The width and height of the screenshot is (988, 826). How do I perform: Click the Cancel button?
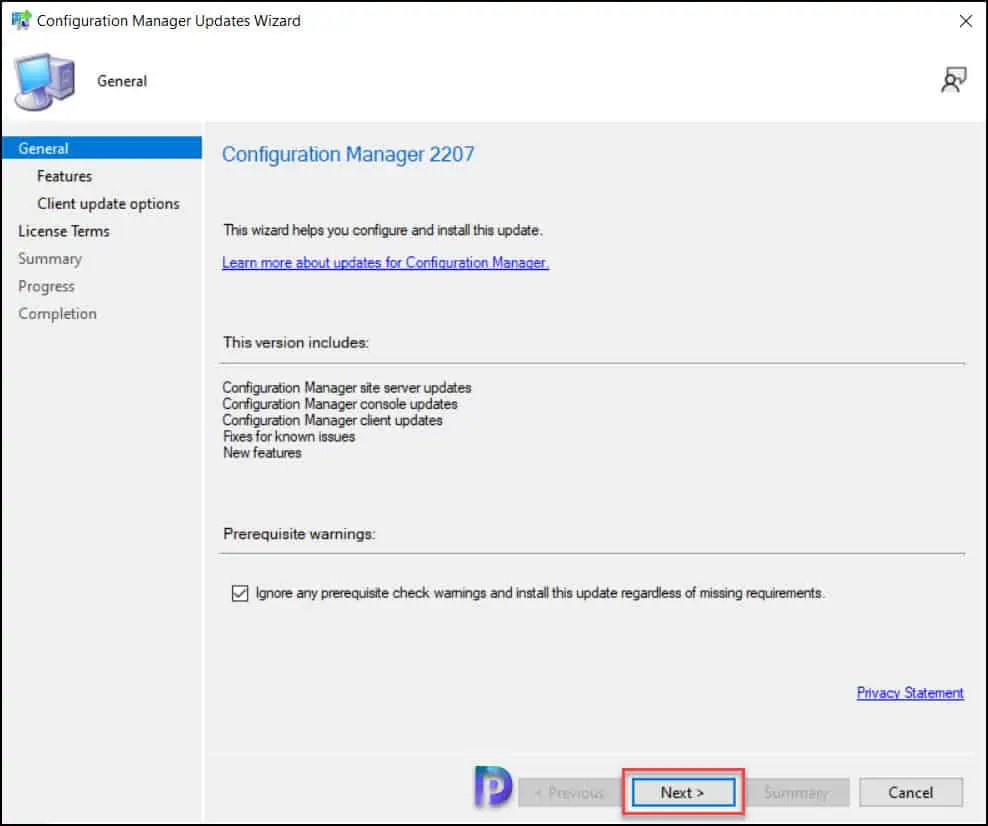[x=910, y=792]
